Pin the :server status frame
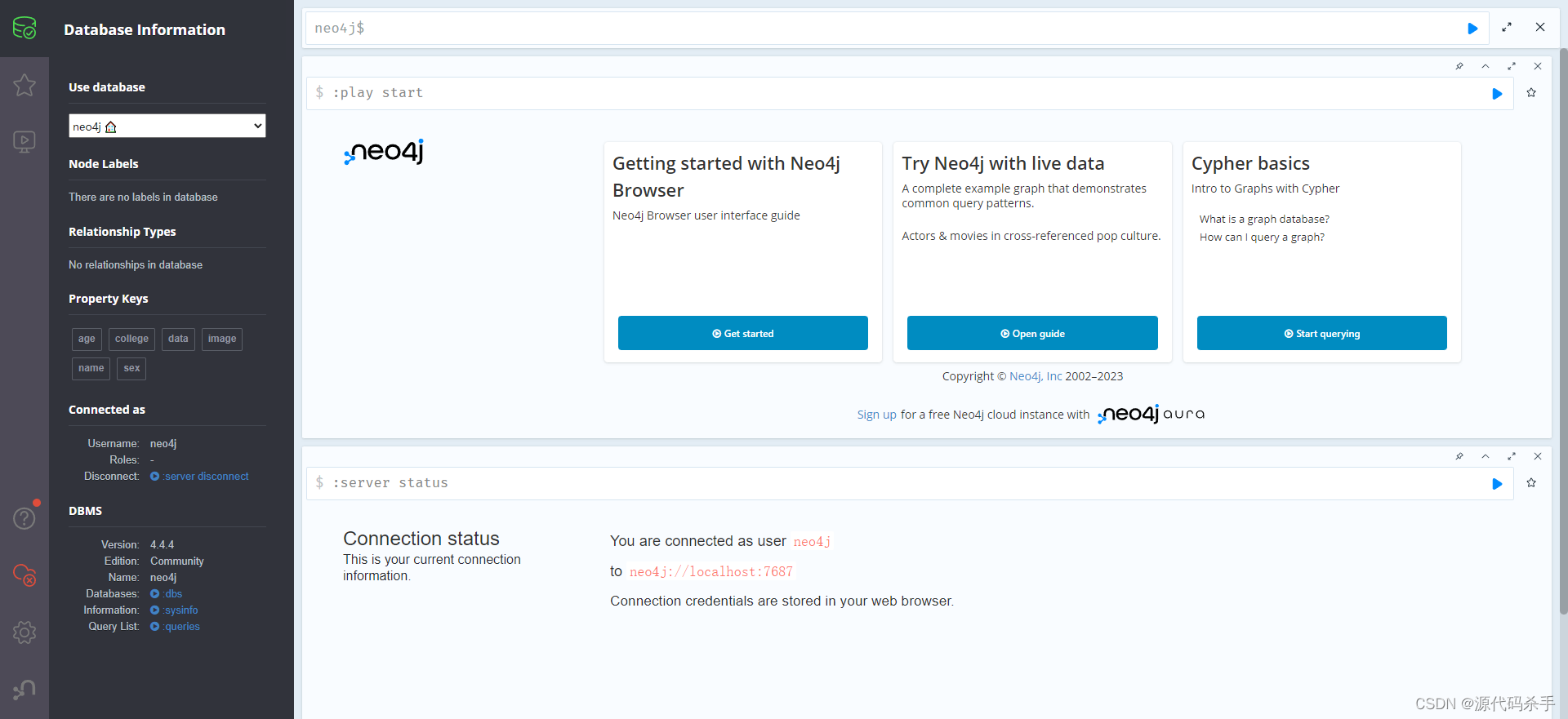This screenshot has width=1568, height=719. click(1459, 456)
